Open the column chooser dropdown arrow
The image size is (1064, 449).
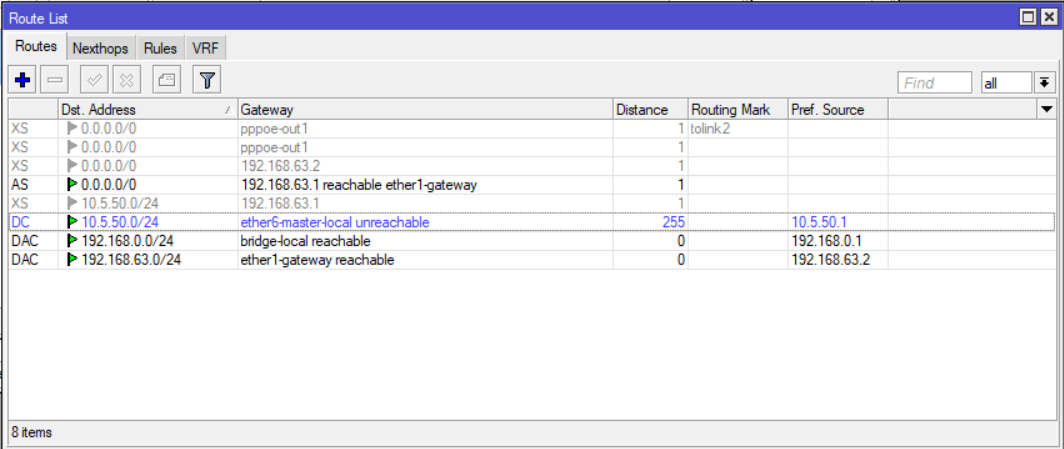tap(1046, 109)
